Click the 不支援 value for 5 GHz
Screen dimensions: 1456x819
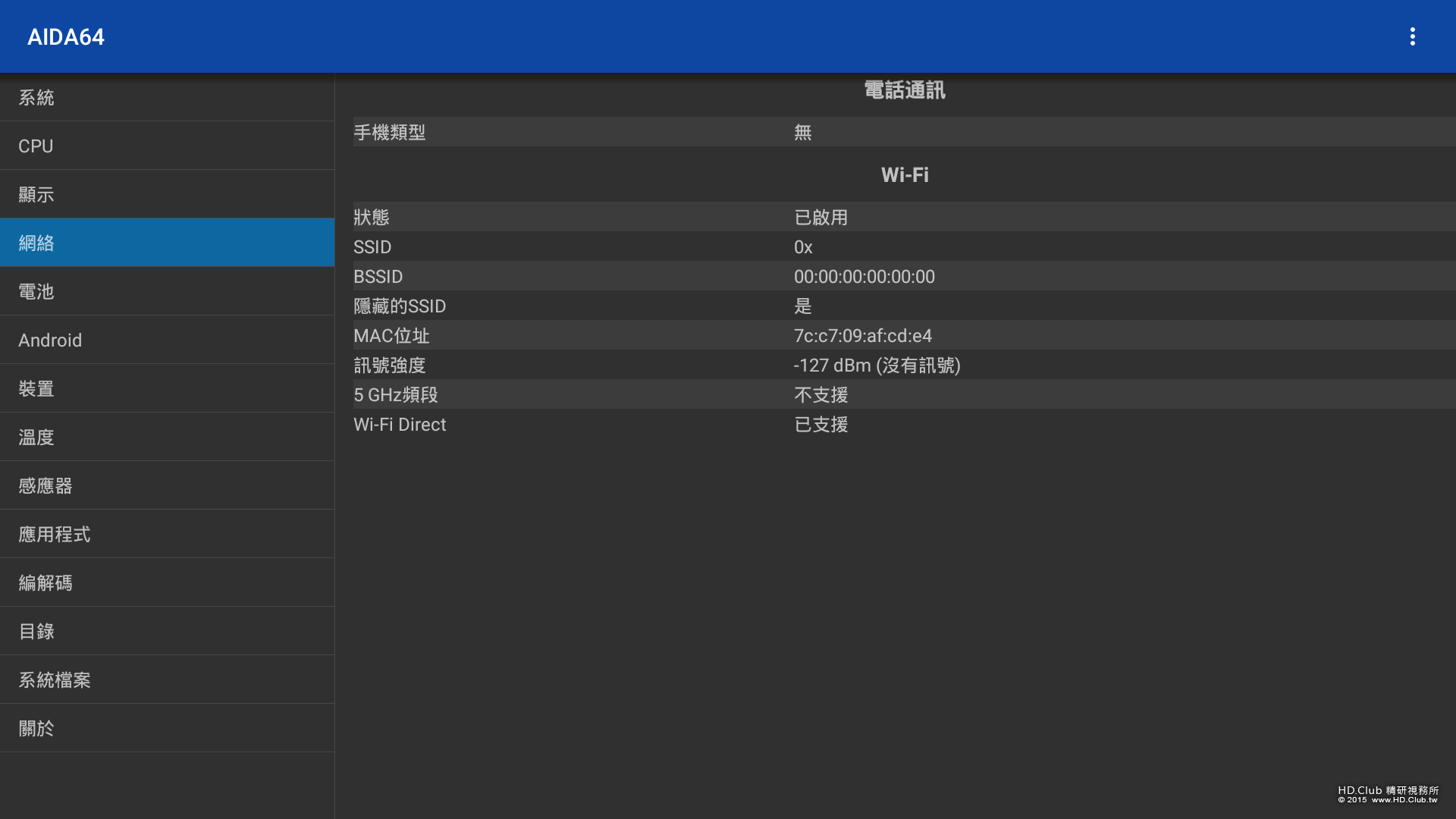click(x=821, y=395)
